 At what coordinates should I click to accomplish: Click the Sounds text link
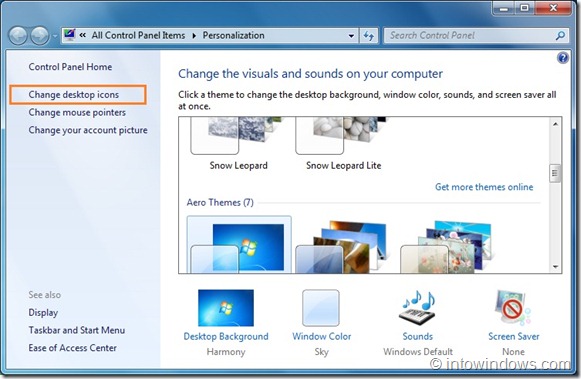click(x=418, y=336)
